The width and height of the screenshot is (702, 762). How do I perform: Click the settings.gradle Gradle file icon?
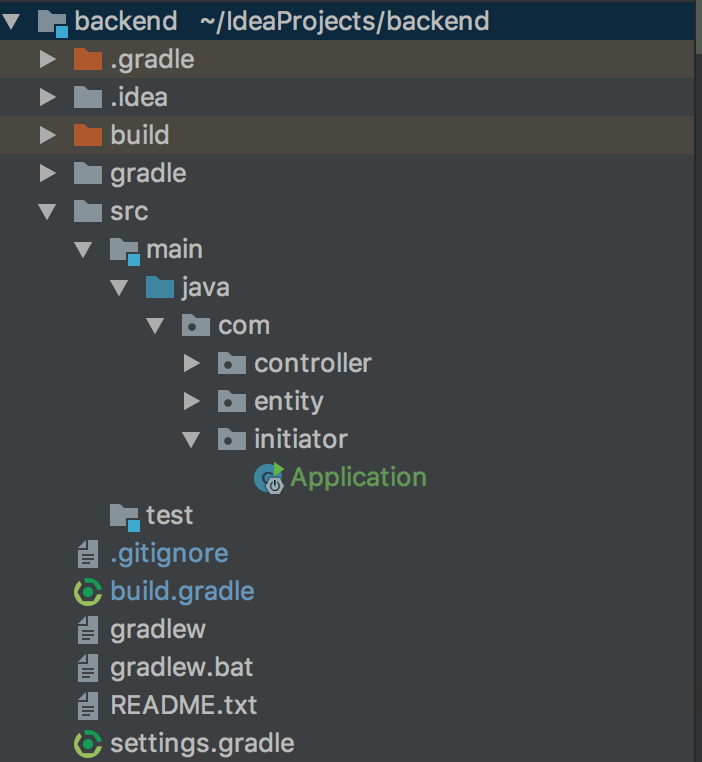coord(89,744)
